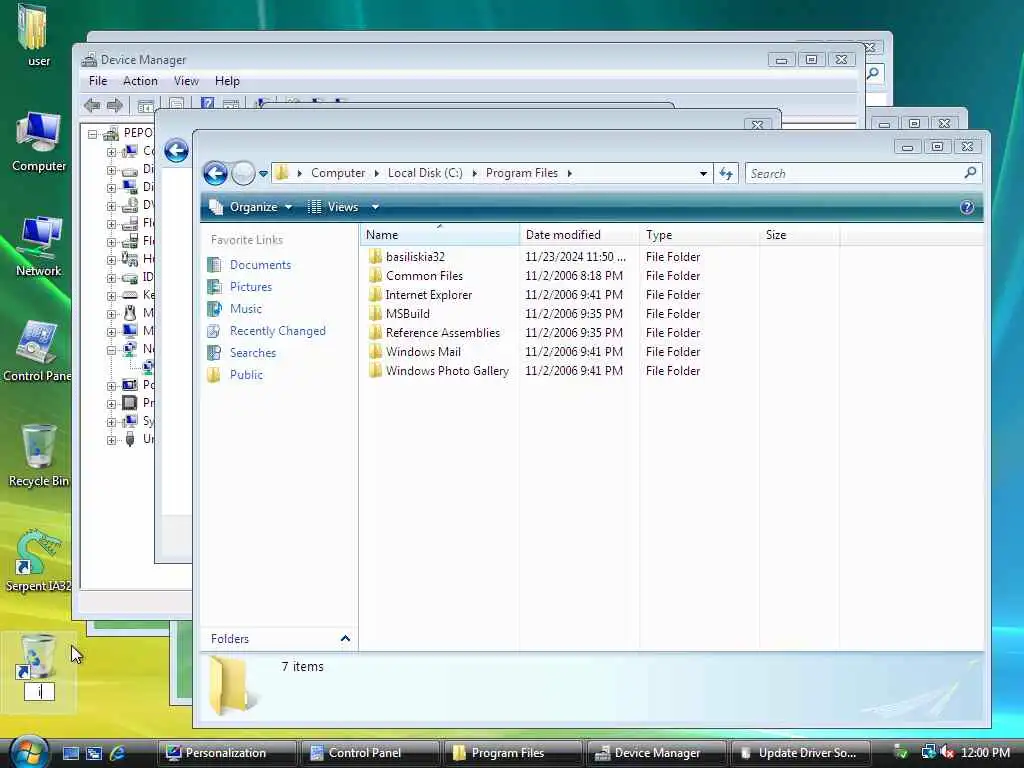Collapse the PEPO root node in Device Manager
This screenshot has width=1024, height=768.
tap(93, 134)
